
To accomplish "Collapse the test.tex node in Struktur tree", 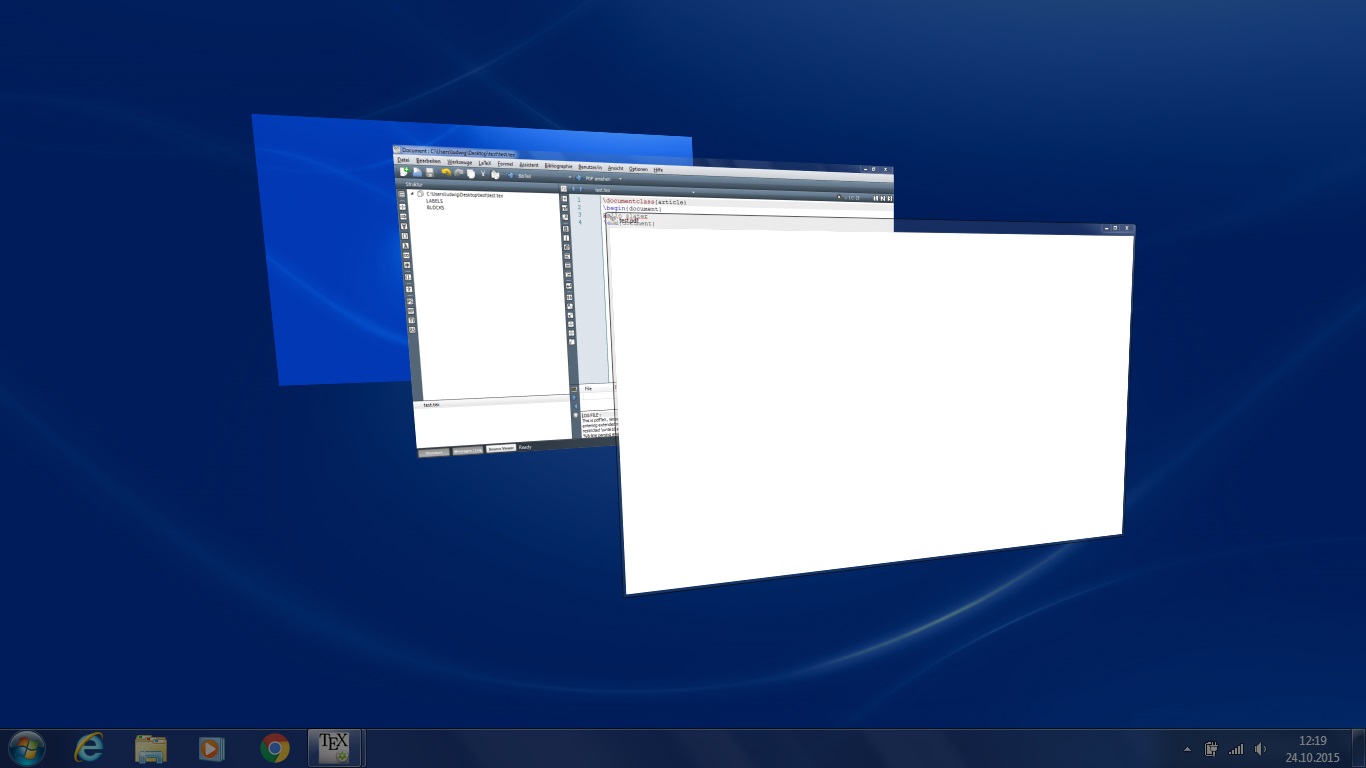I will (x=412, y=193).
